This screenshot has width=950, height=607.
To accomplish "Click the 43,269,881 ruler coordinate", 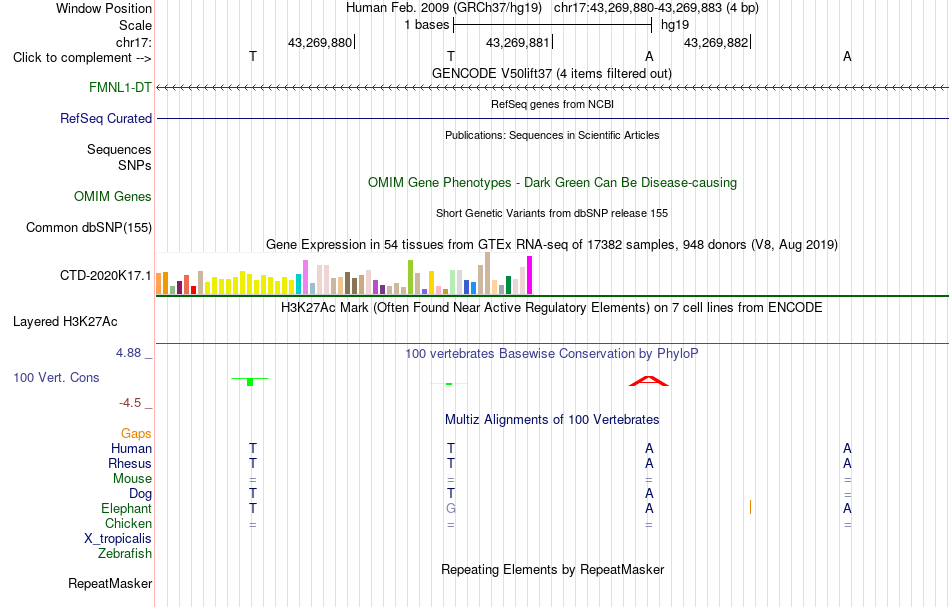I will coord(517,42).
